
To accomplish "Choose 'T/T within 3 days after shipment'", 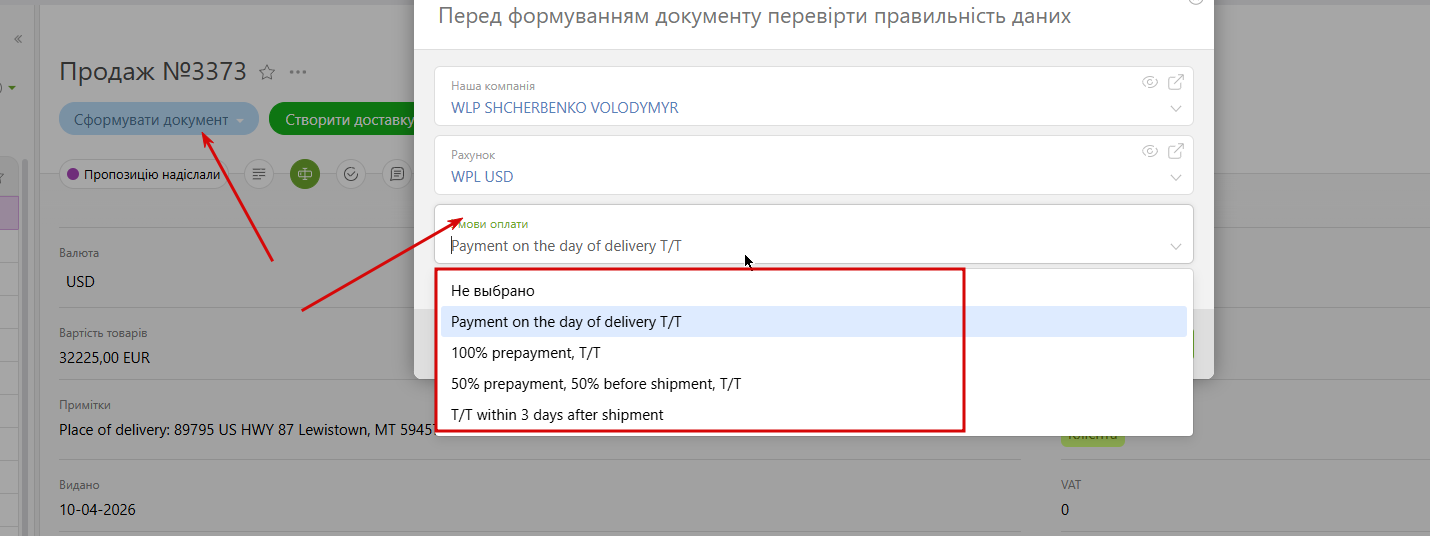I will pos(557,415).
